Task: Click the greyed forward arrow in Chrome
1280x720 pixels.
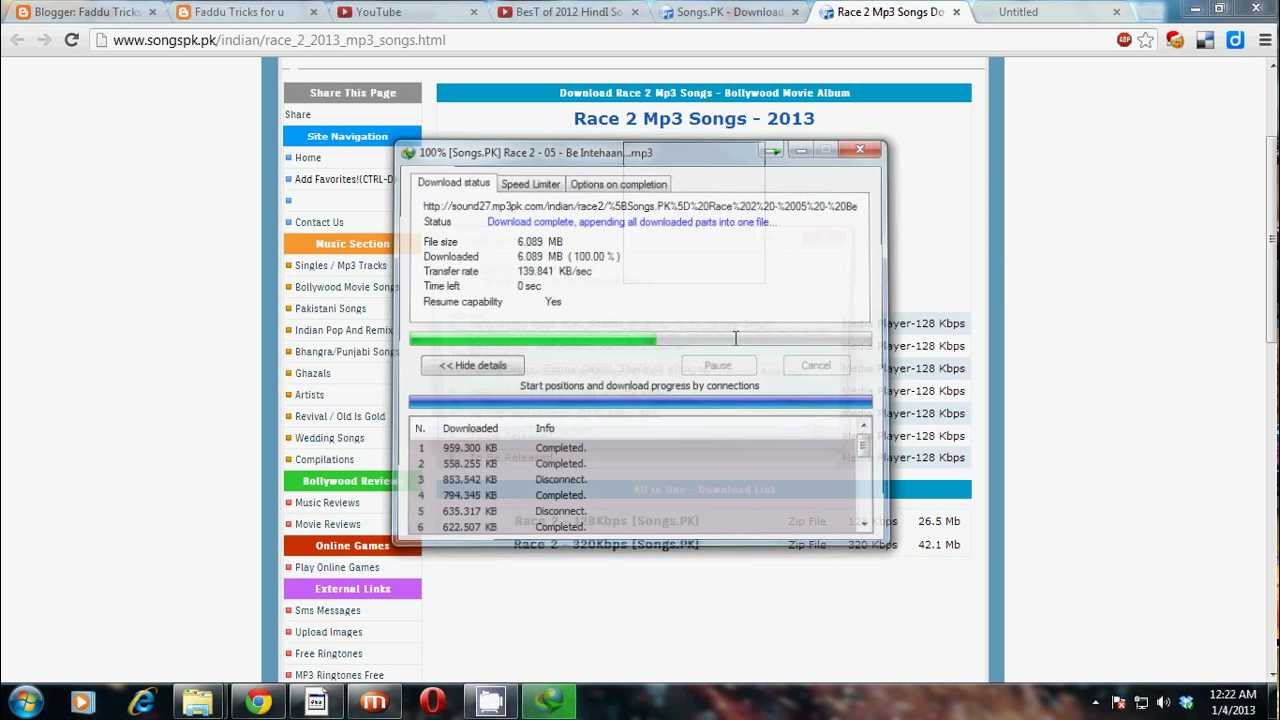Action: 44,40
